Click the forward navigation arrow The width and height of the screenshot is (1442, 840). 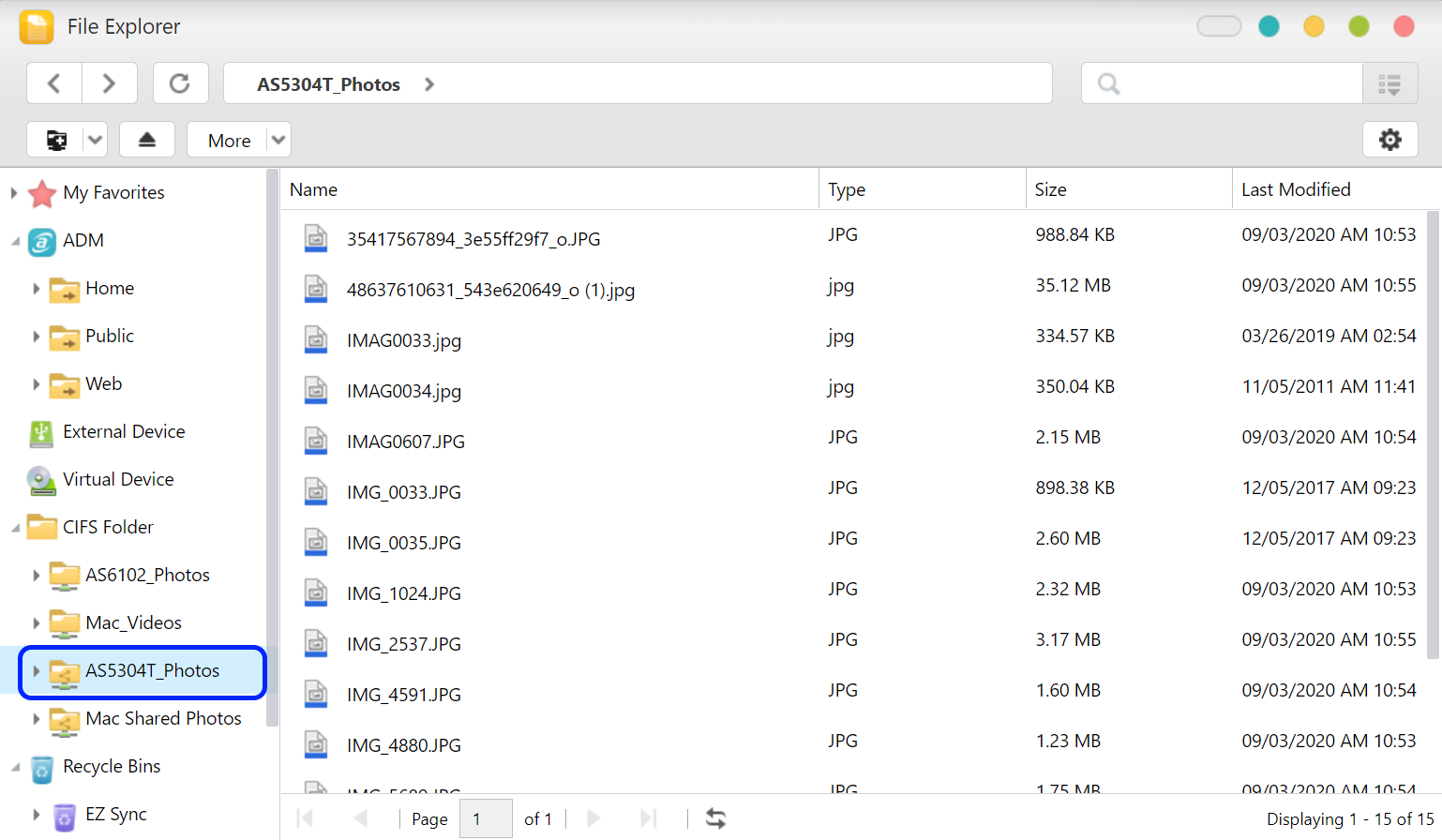pos(109,83)
